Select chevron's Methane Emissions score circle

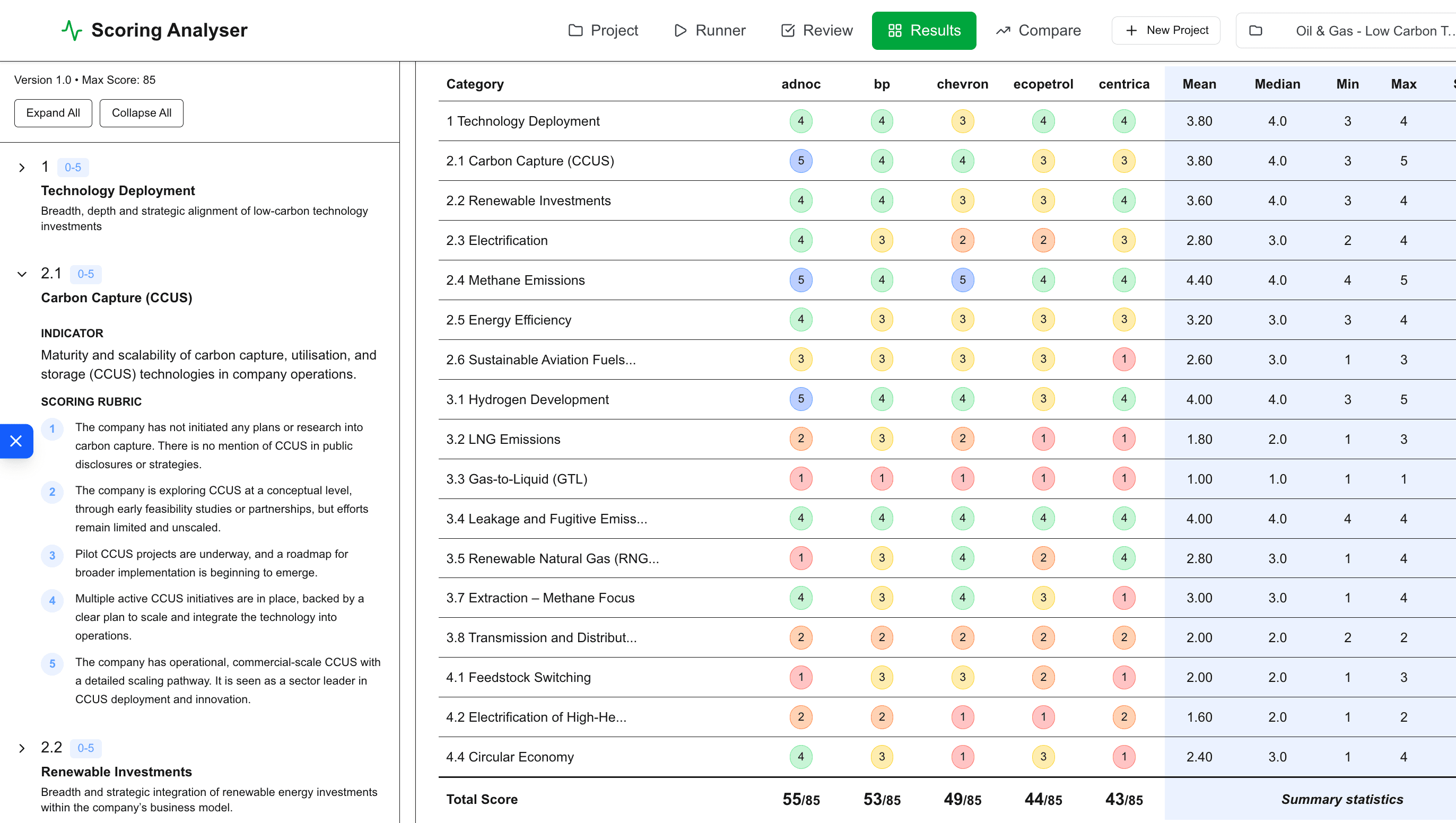coord(963,279)
